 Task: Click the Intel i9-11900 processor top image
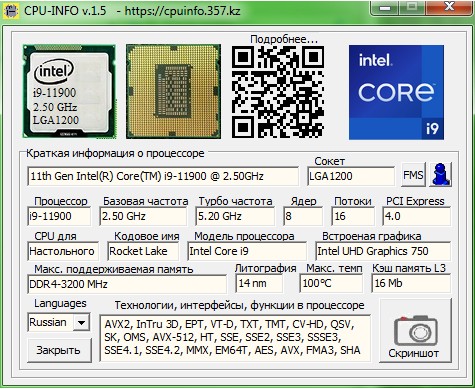click(x=69, y=91)
